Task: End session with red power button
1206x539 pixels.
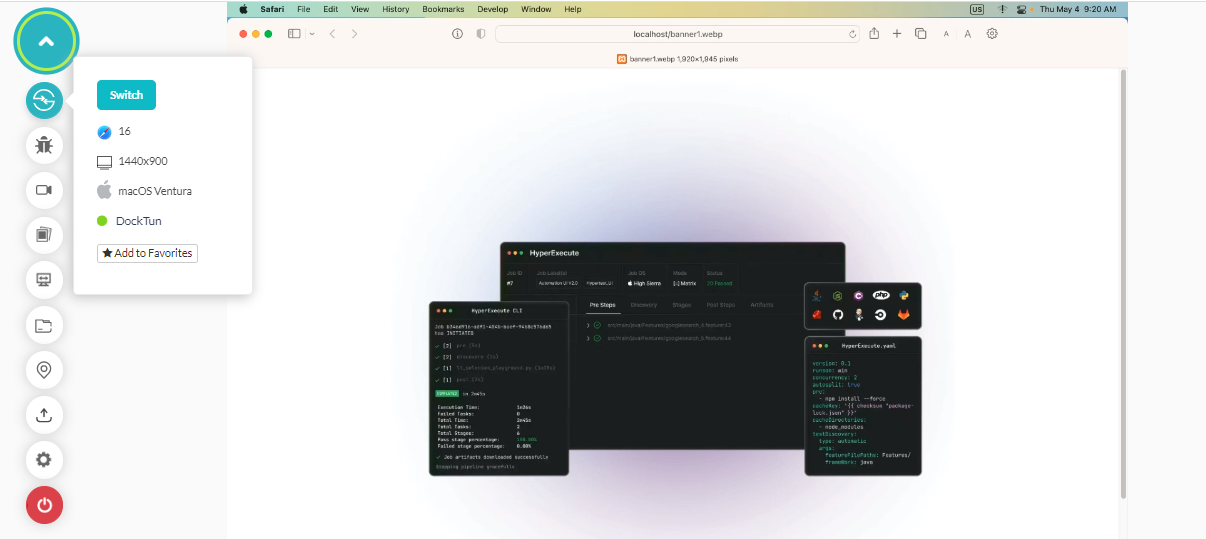Action: coord(44,505)
